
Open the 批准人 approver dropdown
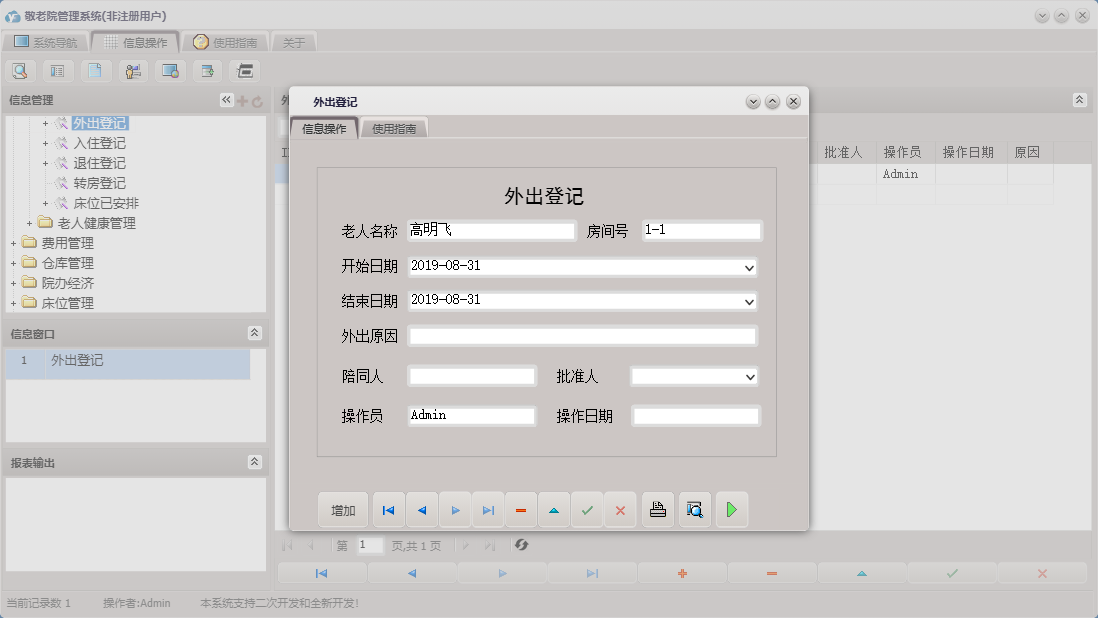(752, 376)
